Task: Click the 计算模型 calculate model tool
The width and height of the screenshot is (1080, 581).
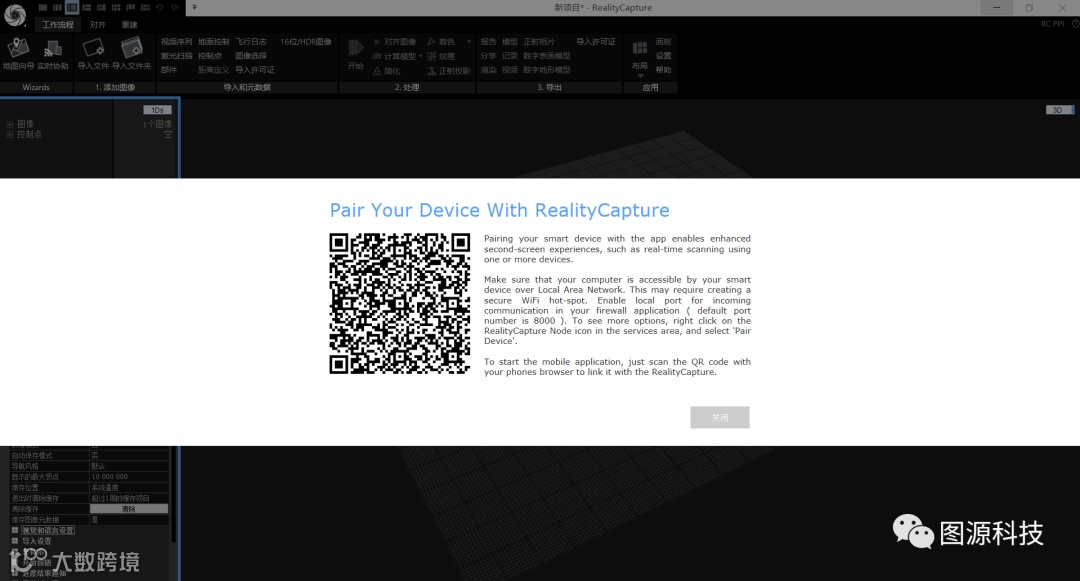Action: [x=394, y=56]
